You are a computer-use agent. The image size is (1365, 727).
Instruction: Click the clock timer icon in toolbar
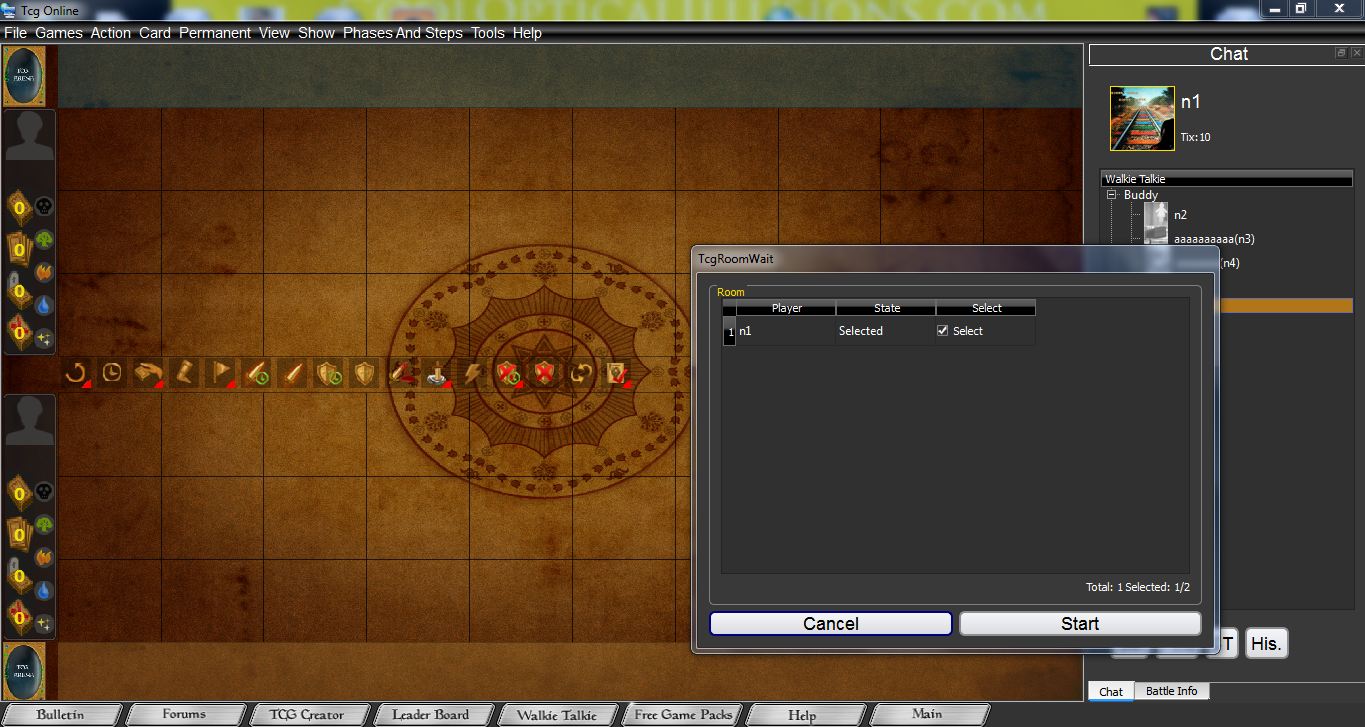(x=112, y=373)
